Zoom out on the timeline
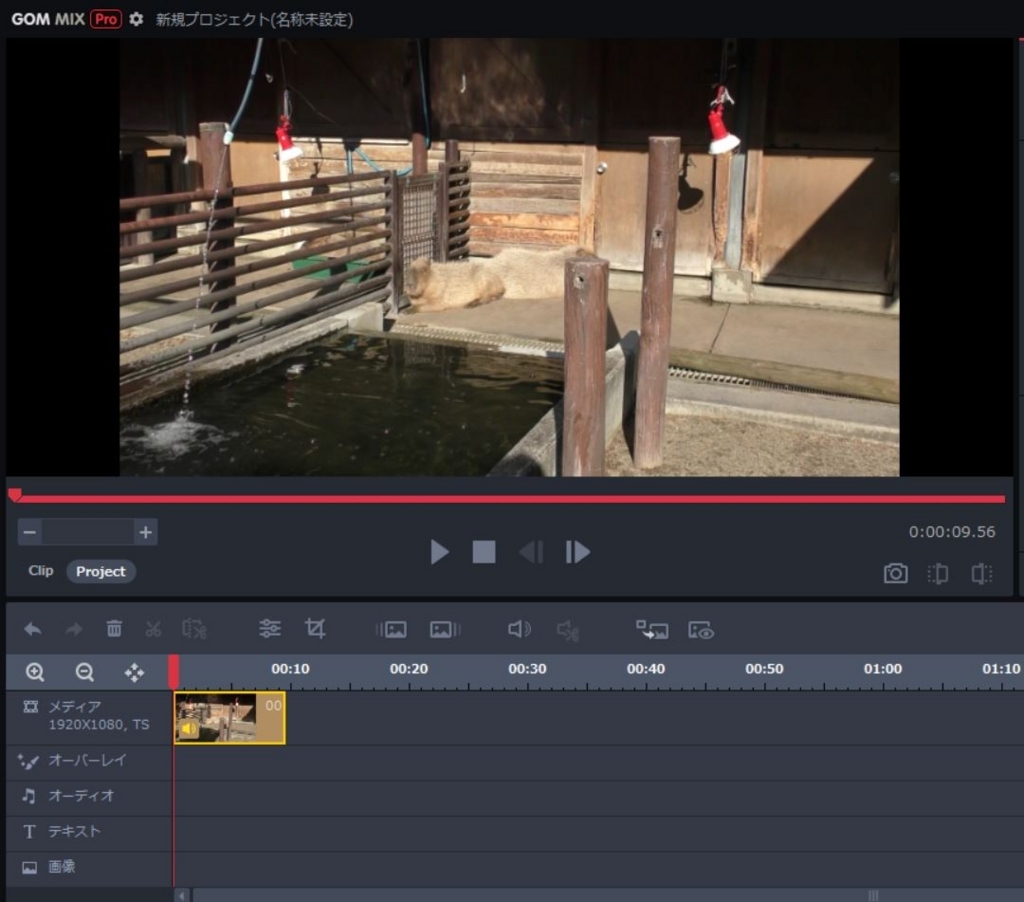The height and width of the screenshot is (902, 1024). click(85, 672)
